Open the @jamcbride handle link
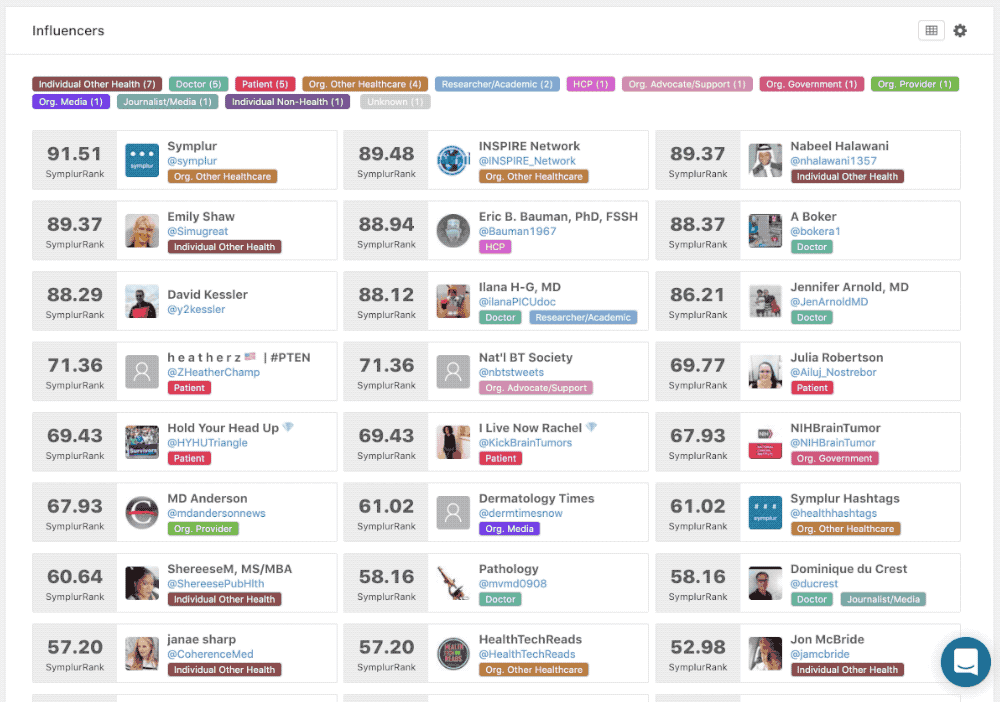Image resolution: width=1000 pixels, height=702 pixels. coord(820,654)
